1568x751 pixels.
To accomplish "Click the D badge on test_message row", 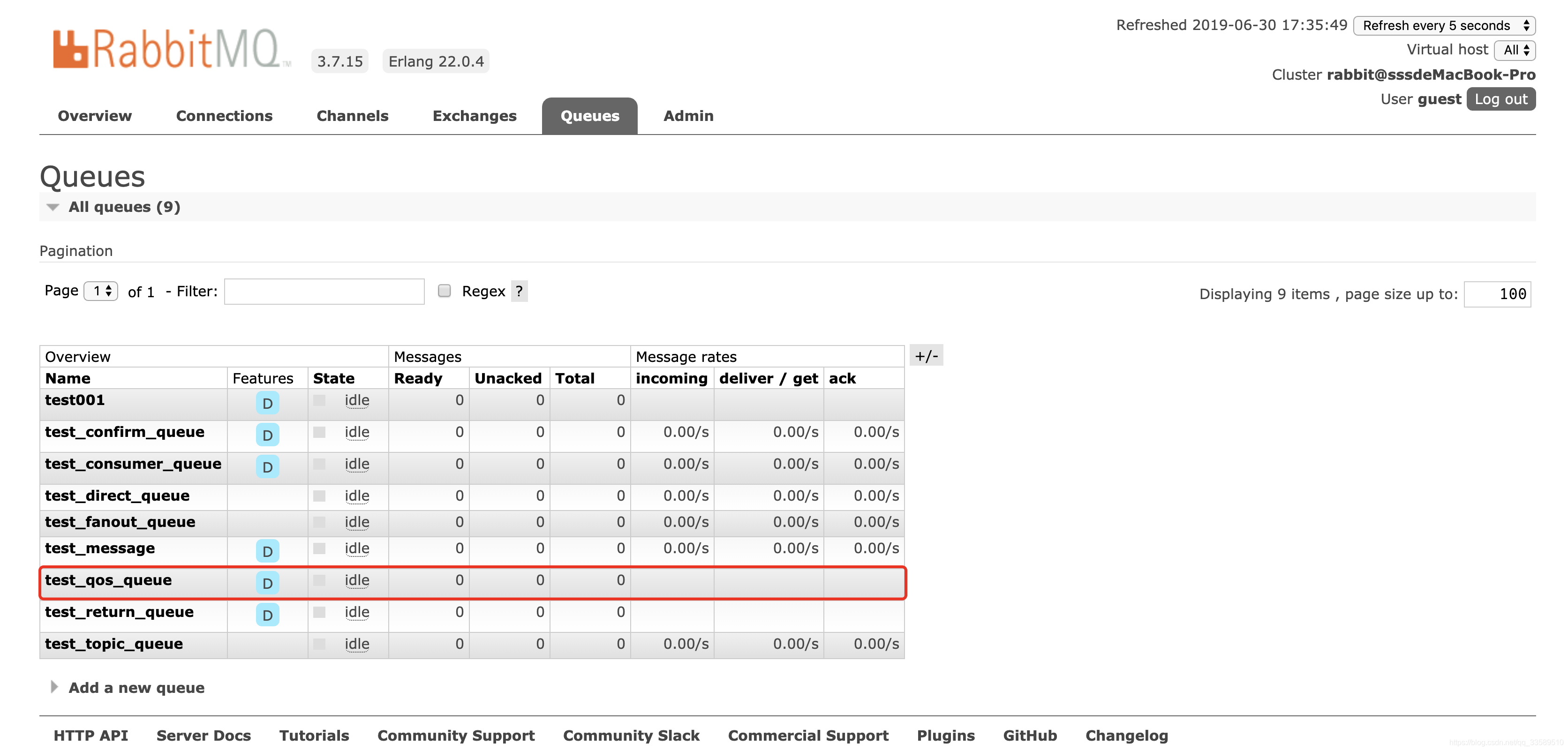I will click(267, 551).
